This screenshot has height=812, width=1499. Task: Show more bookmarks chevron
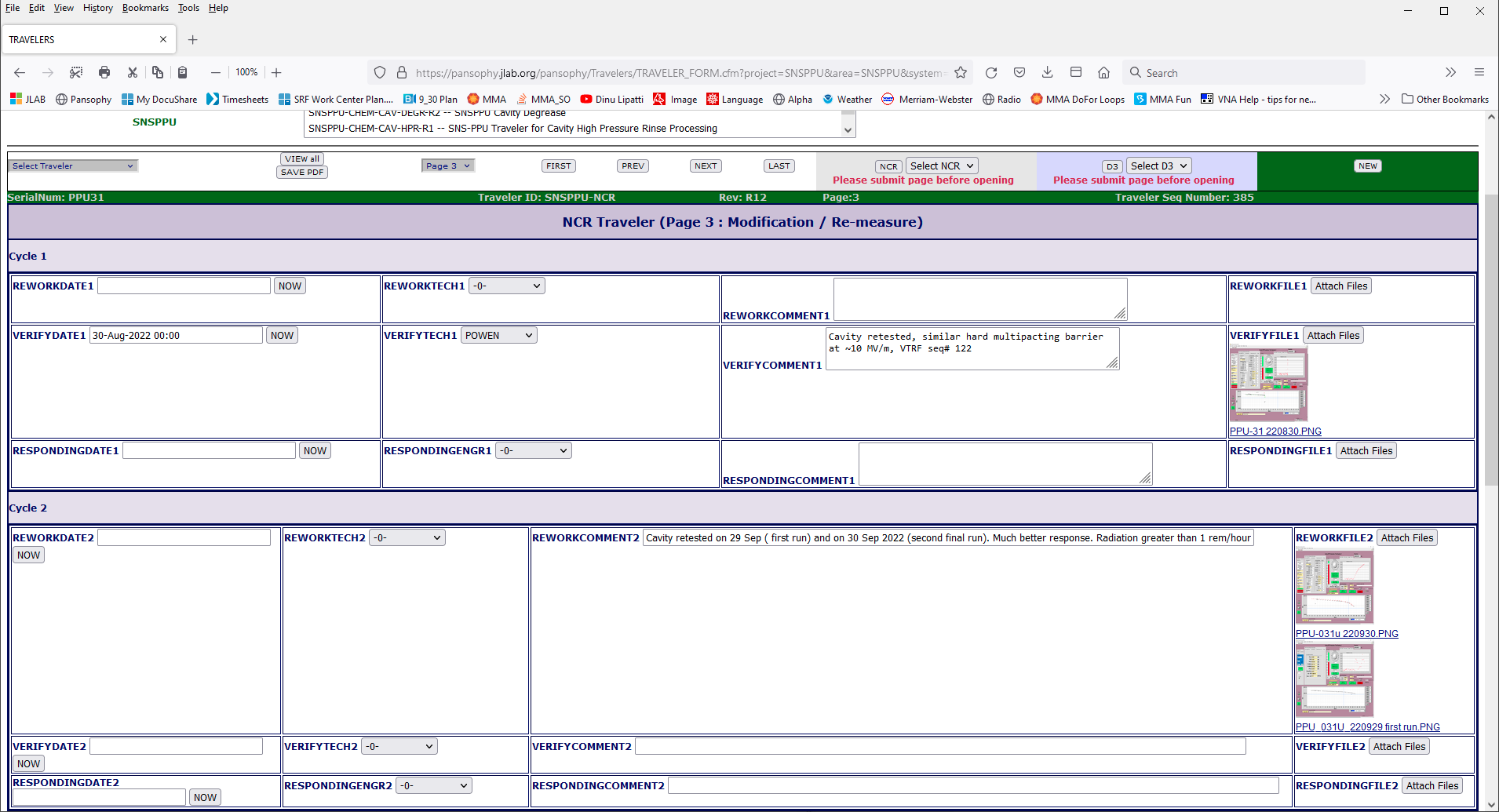pyautogui.click(x=1384, y=99)
